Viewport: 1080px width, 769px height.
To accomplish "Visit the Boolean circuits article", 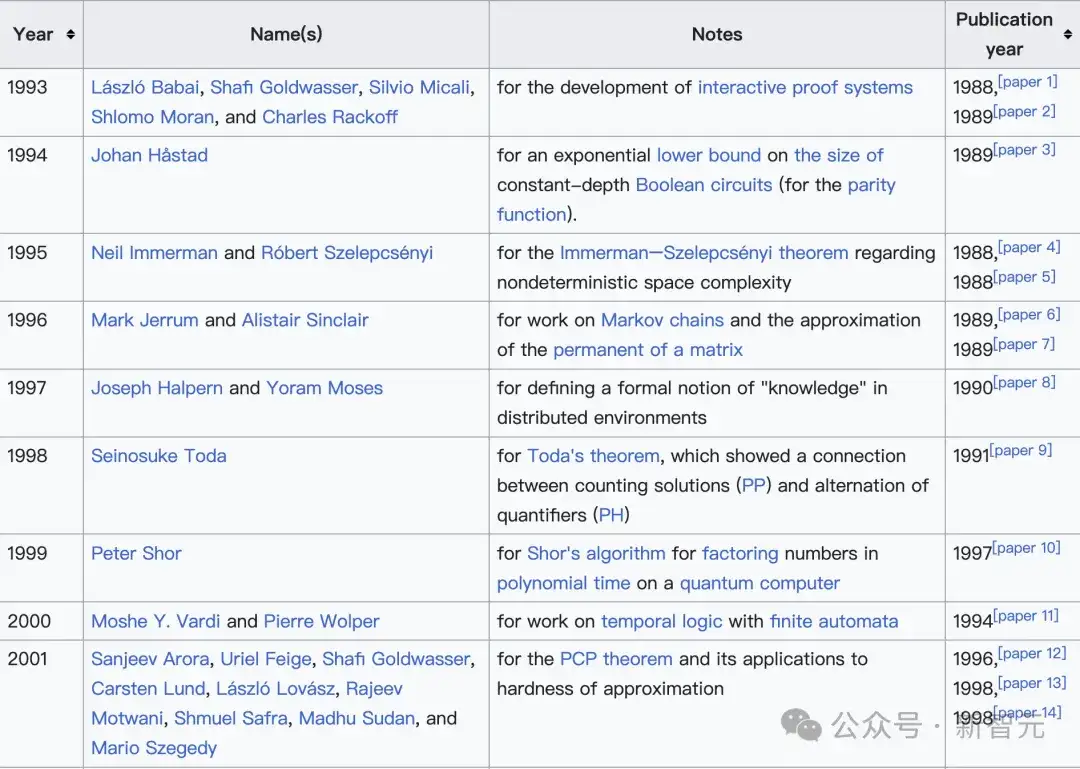I will 704,185.
